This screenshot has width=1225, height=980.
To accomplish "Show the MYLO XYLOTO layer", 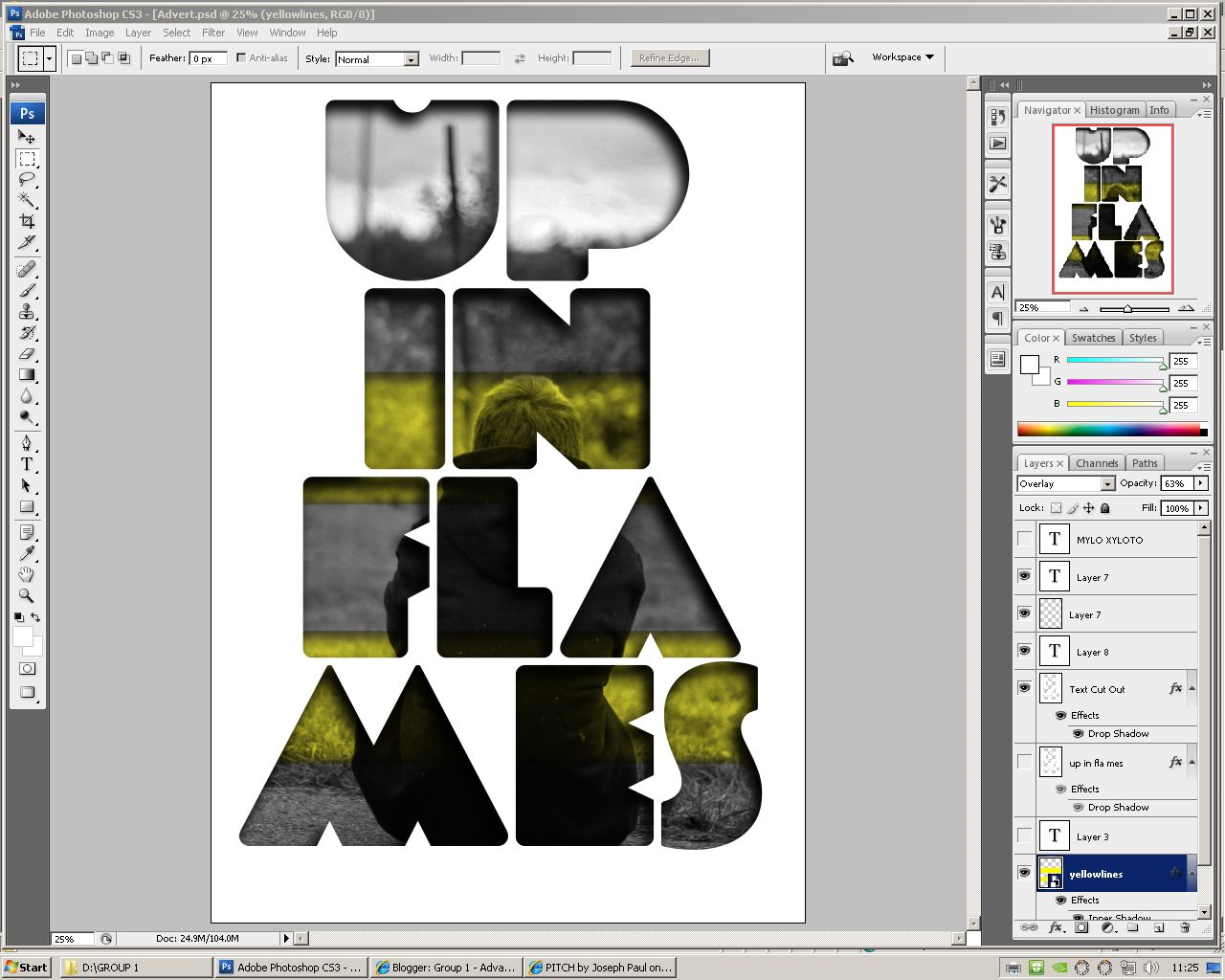I will click(1024, 540).
